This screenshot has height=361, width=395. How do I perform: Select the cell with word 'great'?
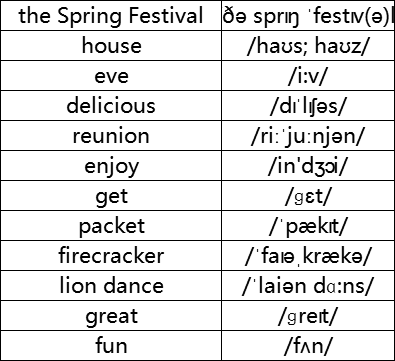[111, 315]
